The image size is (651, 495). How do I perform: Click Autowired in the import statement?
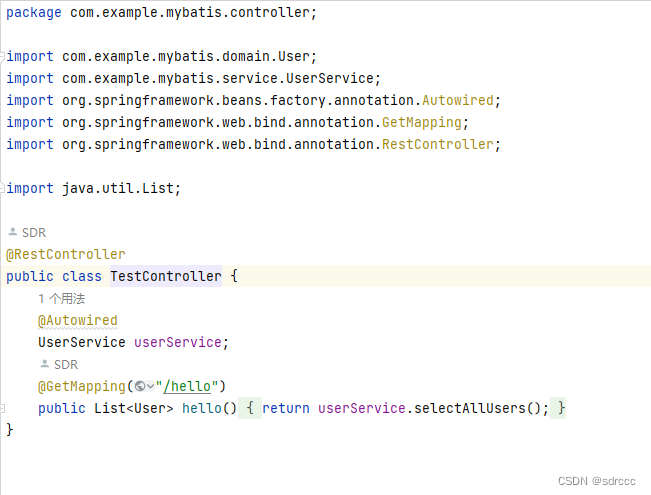[458, 100]
